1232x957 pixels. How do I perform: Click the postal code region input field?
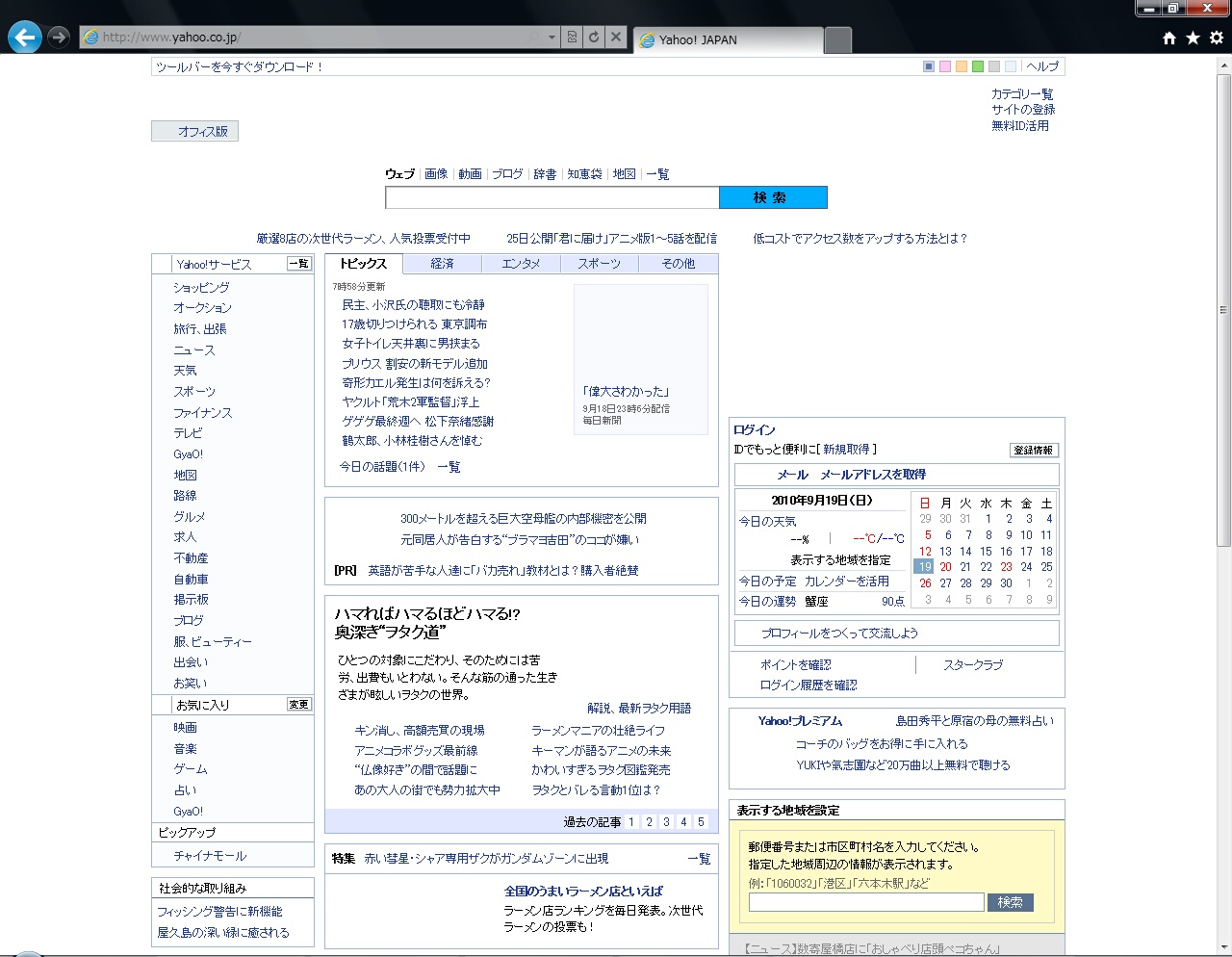click(866, 902)
